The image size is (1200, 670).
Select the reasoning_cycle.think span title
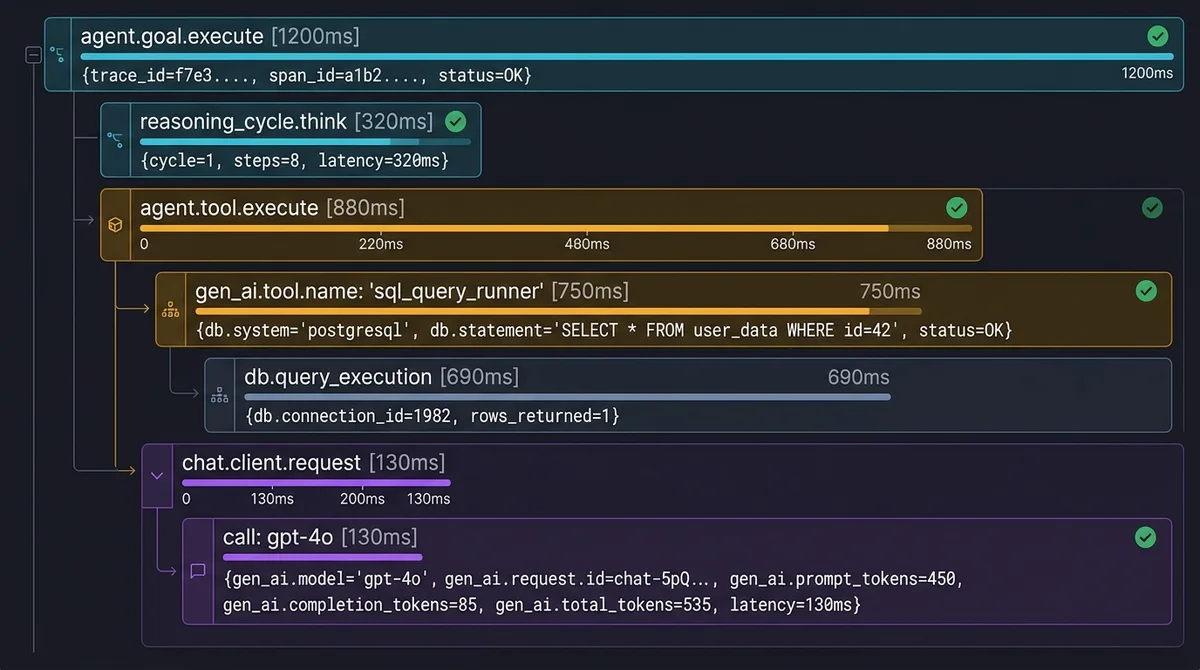(x=243, y=122)
